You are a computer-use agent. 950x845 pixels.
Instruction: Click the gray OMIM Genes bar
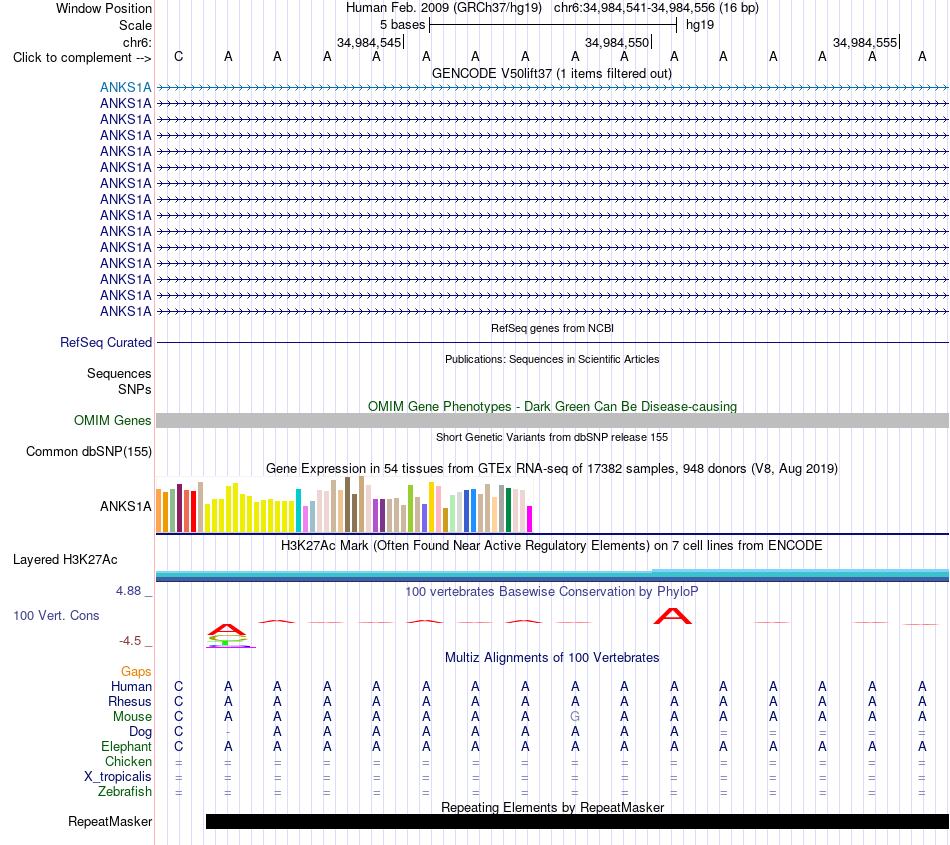(552, 420)
